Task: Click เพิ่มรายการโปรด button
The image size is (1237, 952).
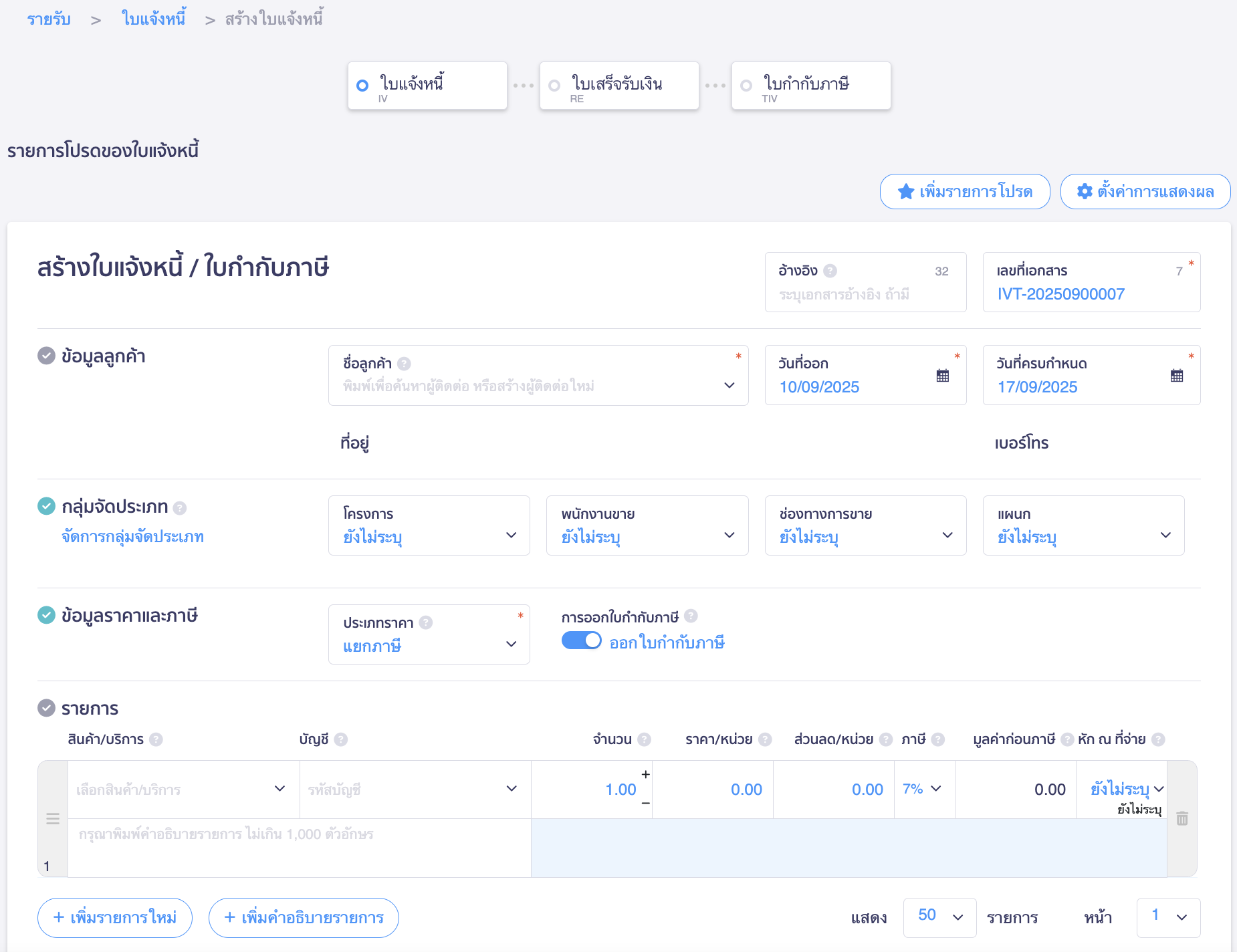Action: pyautogui.click(x=965, y=192)
